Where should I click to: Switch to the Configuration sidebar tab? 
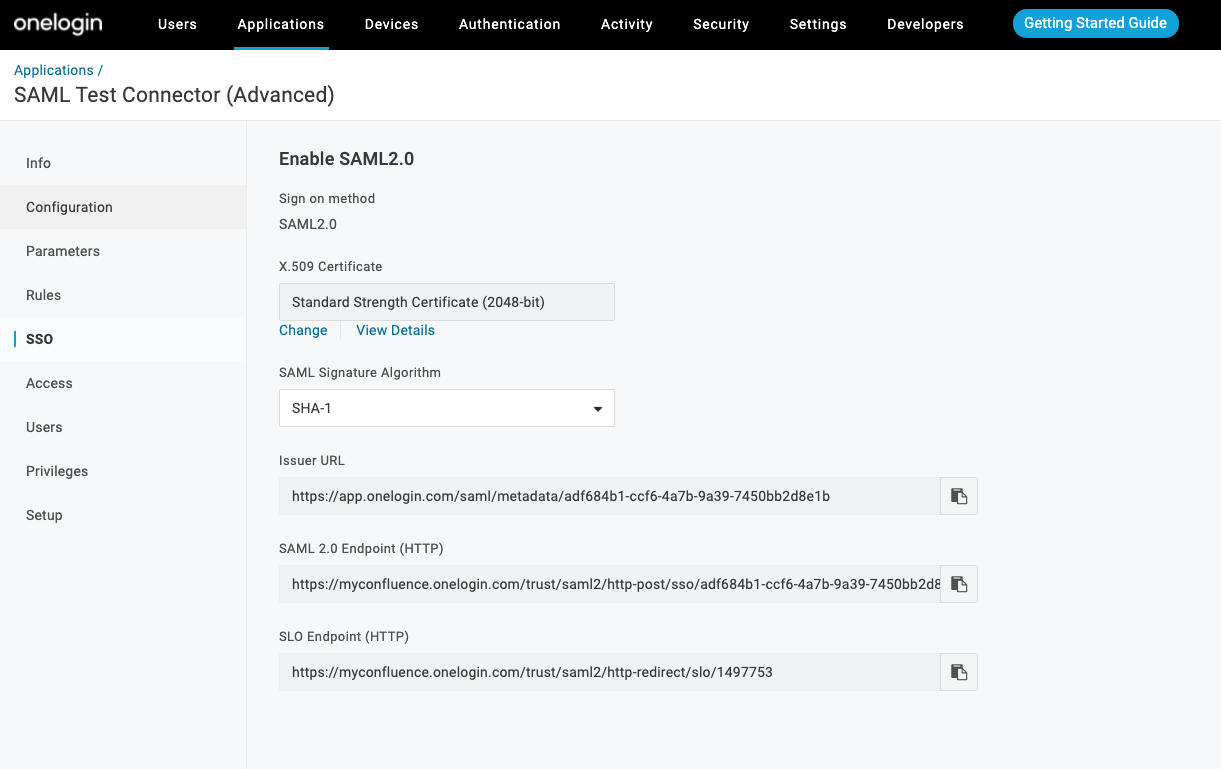123,207
